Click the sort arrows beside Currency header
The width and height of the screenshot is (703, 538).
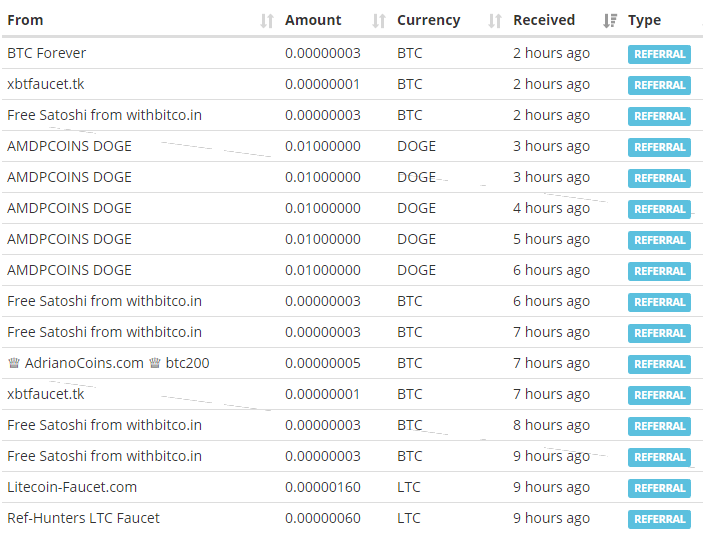point(495,21)
